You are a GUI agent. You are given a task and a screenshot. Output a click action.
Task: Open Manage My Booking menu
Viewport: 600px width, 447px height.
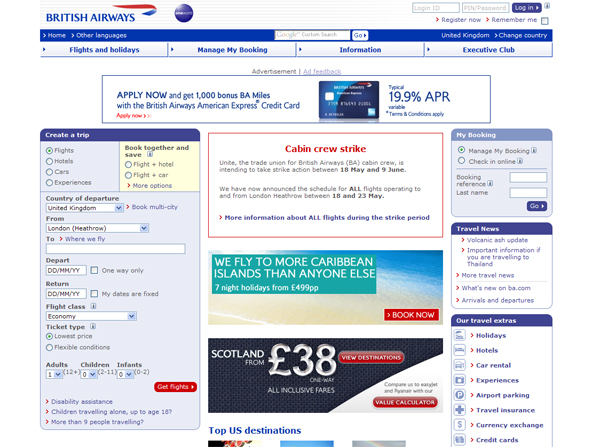point(232,50)
